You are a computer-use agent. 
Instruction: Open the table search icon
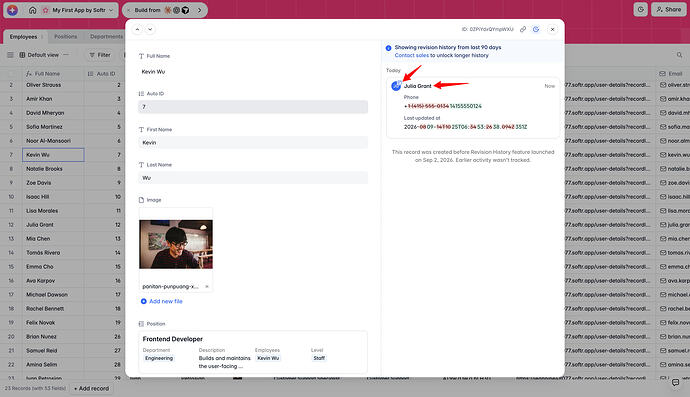tap(679, 55)
